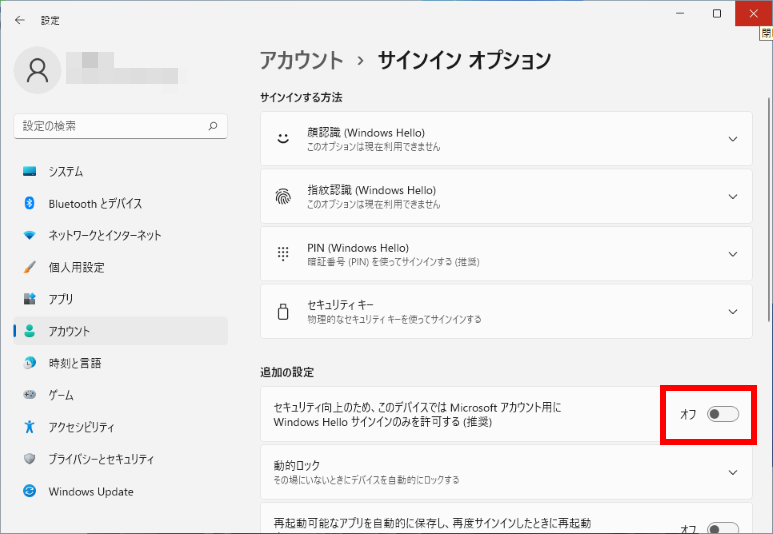This screenshot has width=773, height=534.
Task: Open プライバシーとセキュリティ category
Action: pos(121,459)
